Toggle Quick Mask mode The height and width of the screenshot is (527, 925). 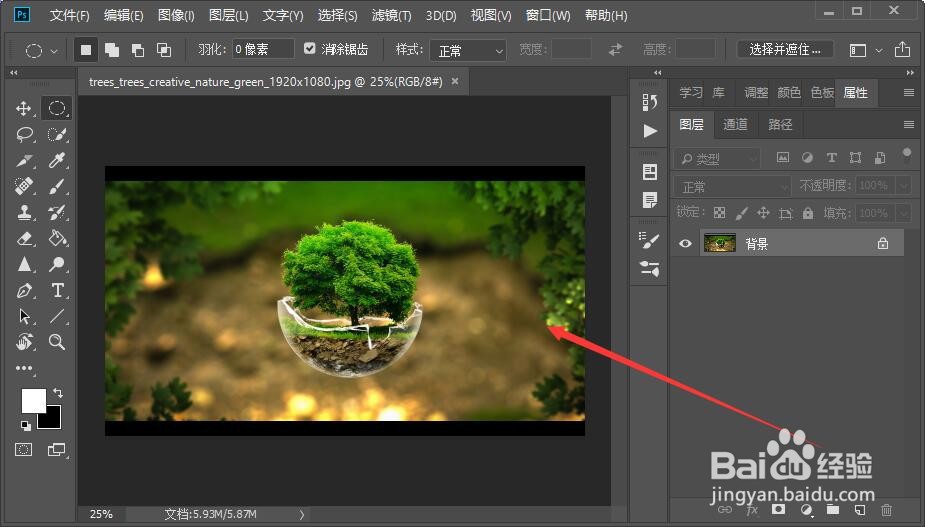(x=24, y=450)
